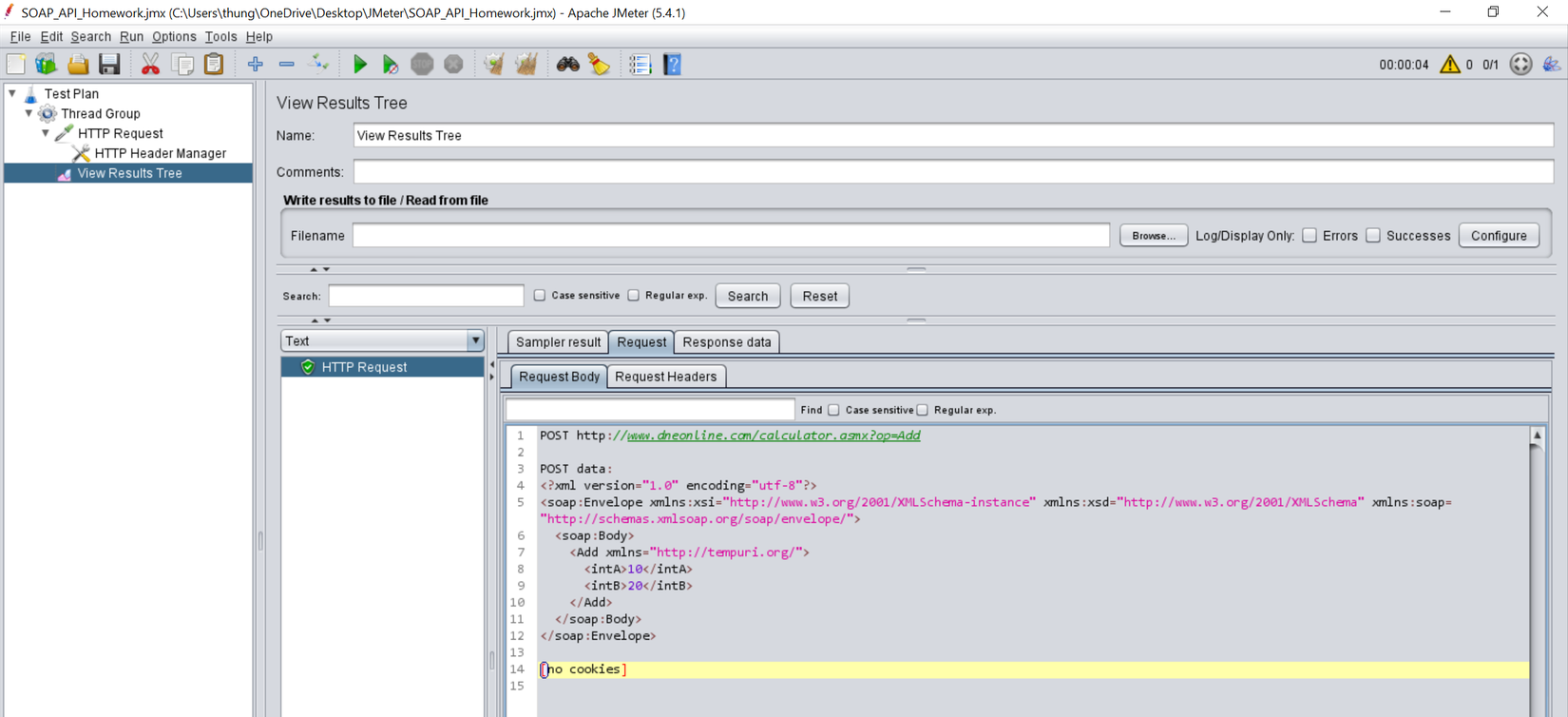Collapse the HTTP Request tree node

click(x=46, y=133)
